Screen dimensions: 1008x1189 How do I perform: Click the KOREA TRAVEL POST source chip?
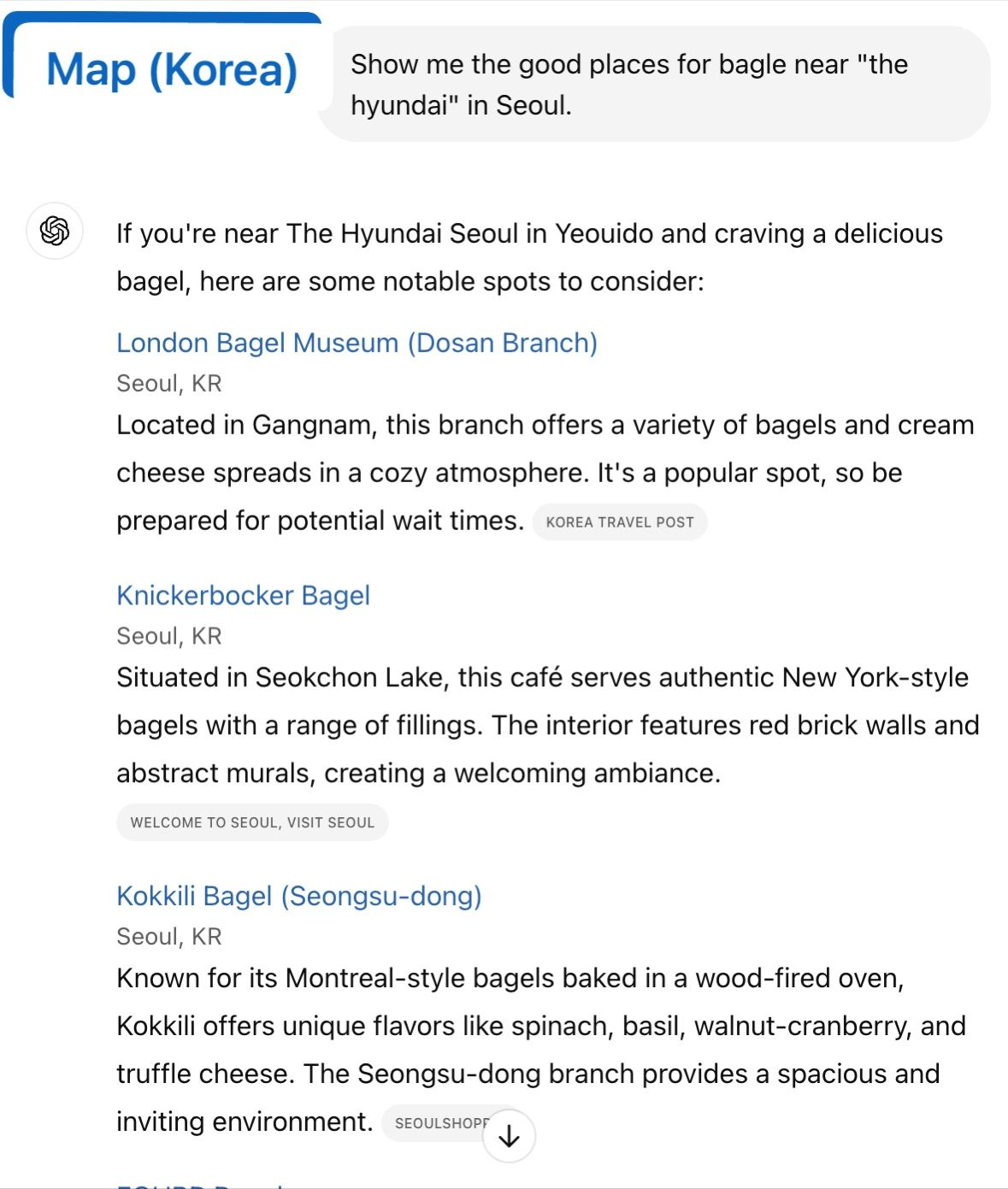coord(619,522)
